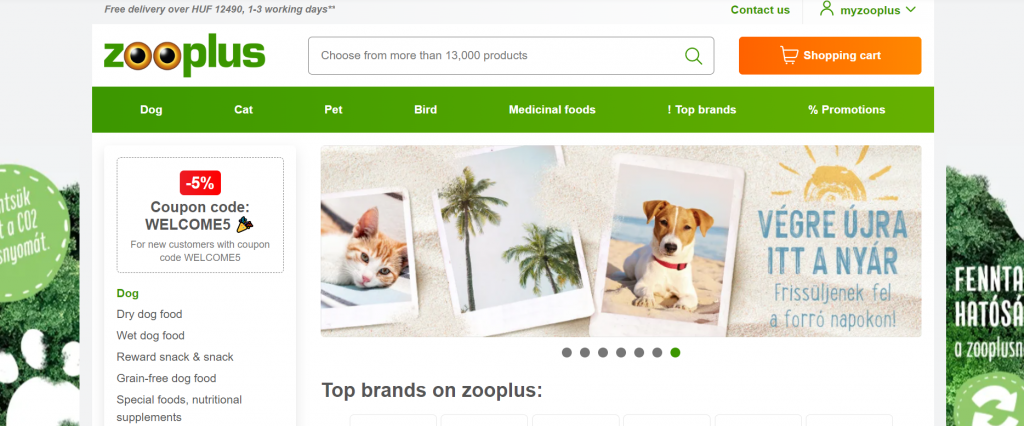Open the Dry dog food link
The height and width of the screenshot is (426, 1024).
[x=150, y=314]
